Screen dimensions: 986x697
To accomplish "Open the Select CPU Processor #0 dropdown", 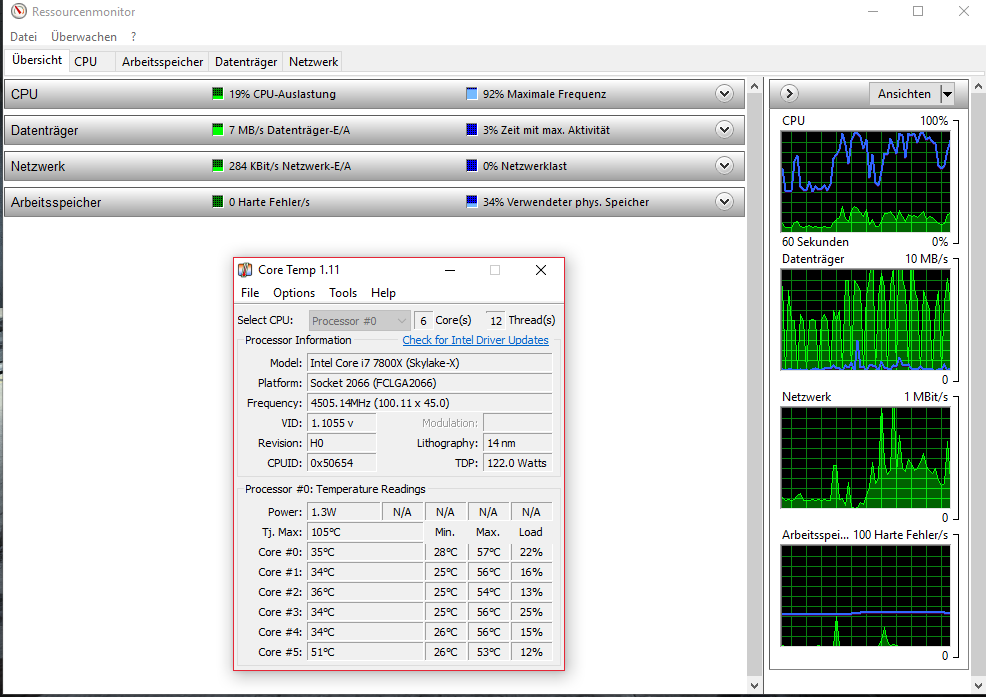I will (360, 321).
